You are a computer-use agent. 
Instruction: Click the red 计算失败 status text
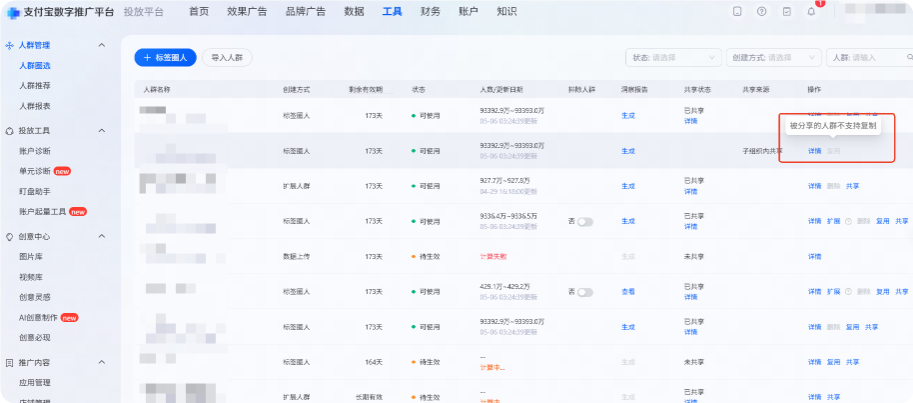click(493, 257)
